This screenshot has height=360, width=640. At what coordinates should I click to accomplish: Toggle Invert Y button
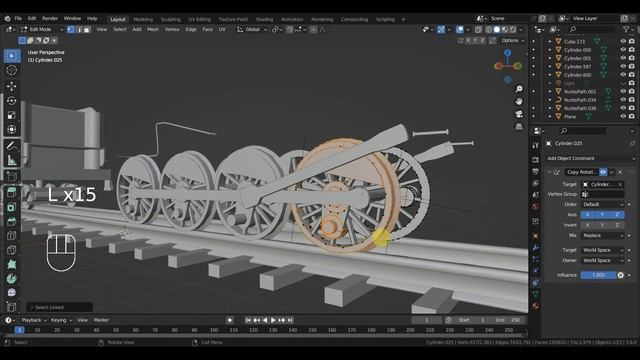(x=602, y=225)
